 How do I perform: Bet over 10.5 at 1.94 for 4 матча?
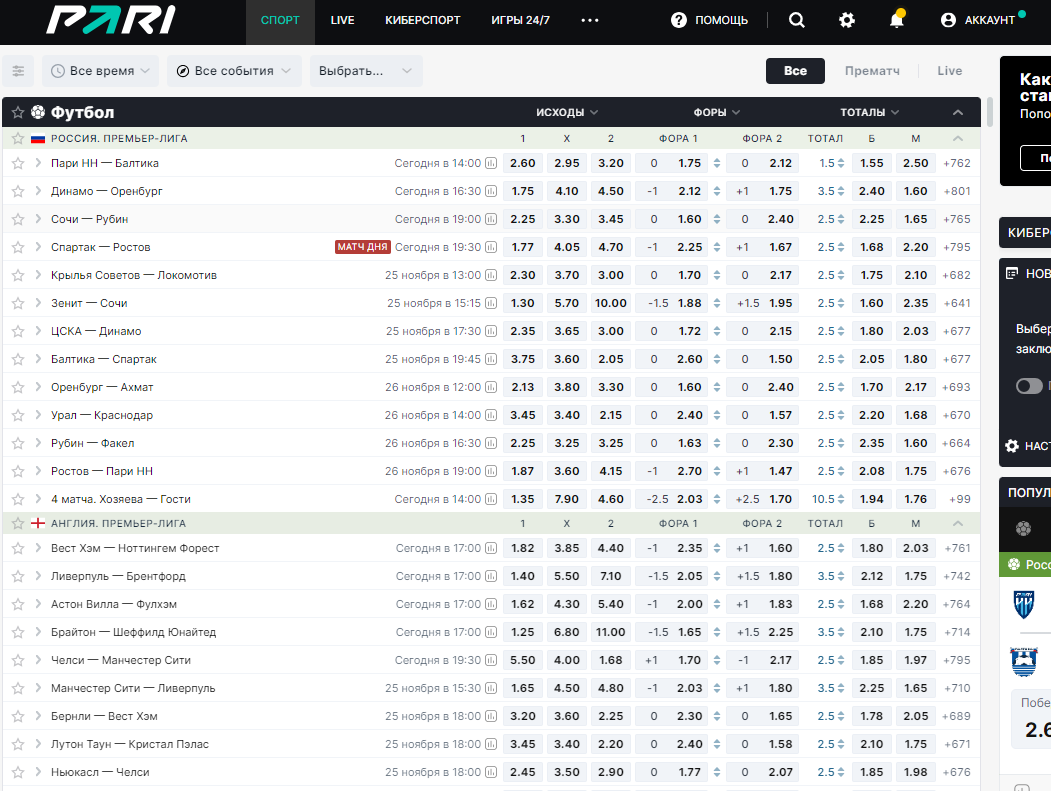(x=871, y=499)
